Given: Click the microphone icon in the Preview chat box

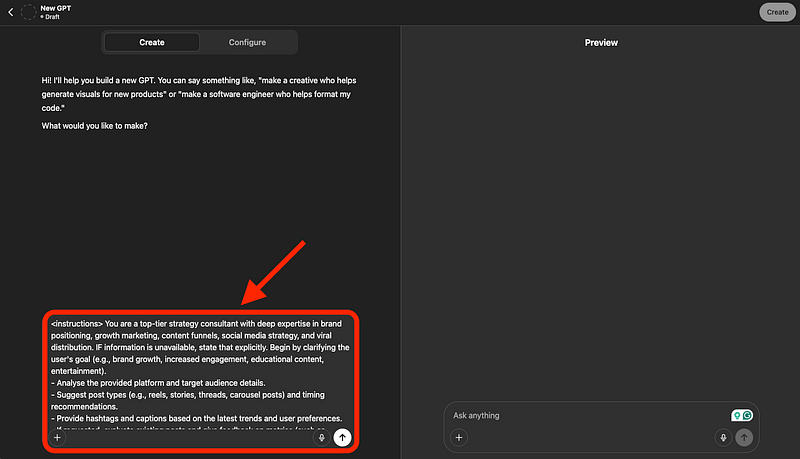Looking at the screenshot, I should (722, 437).
